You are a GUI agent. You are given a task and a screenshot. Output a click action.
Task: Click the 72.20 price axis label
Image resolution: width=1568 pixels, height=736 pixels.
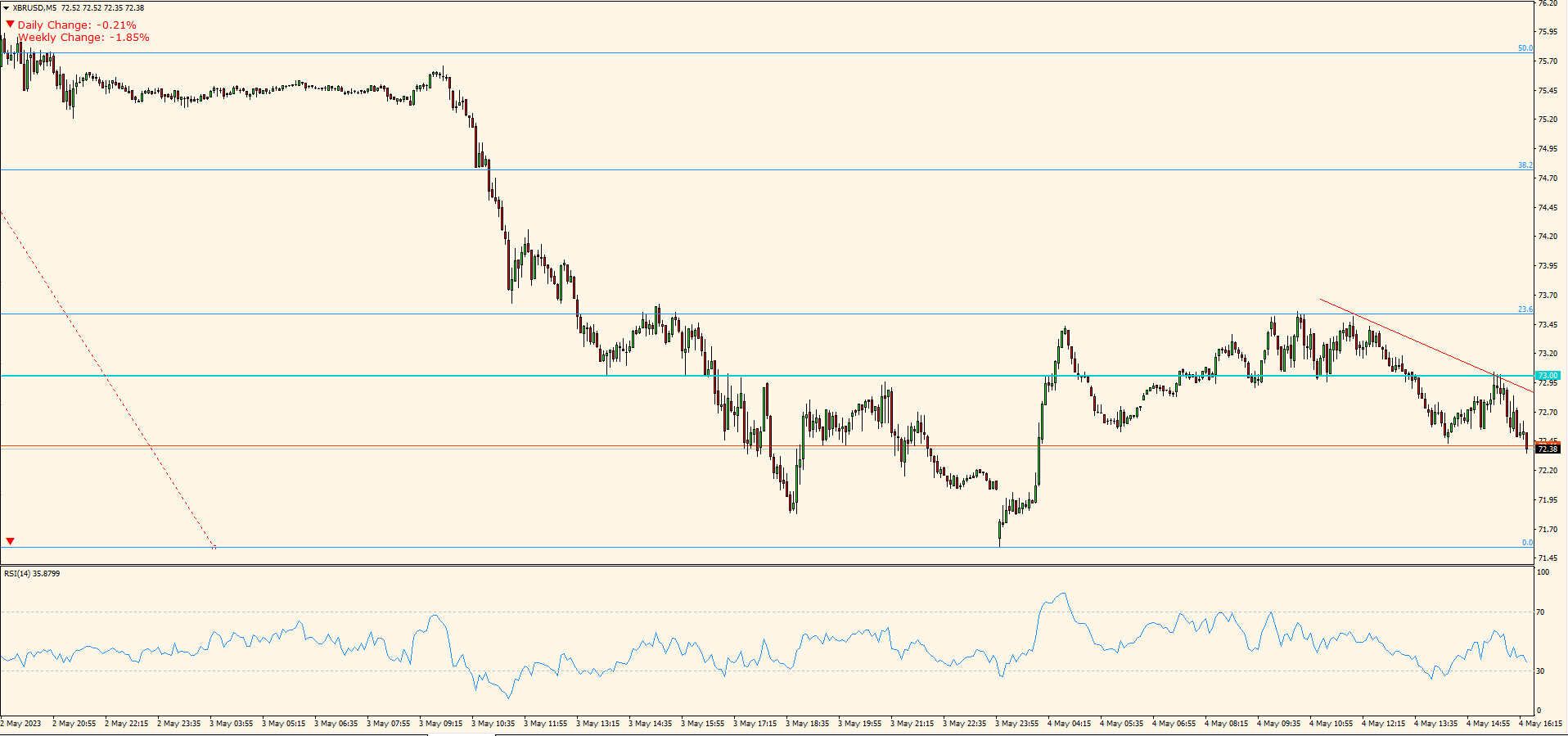coord(1548,471)
